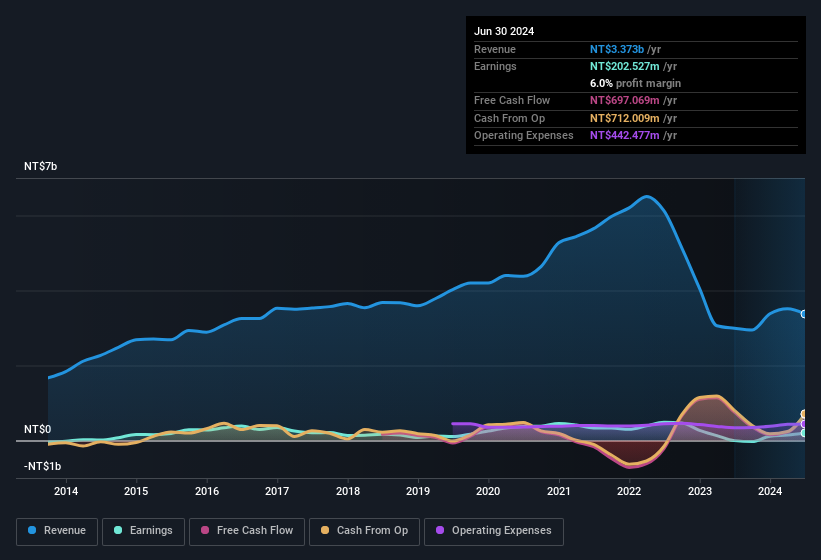Toggle the Operating Expenses legend button

(x=494, y=531)
